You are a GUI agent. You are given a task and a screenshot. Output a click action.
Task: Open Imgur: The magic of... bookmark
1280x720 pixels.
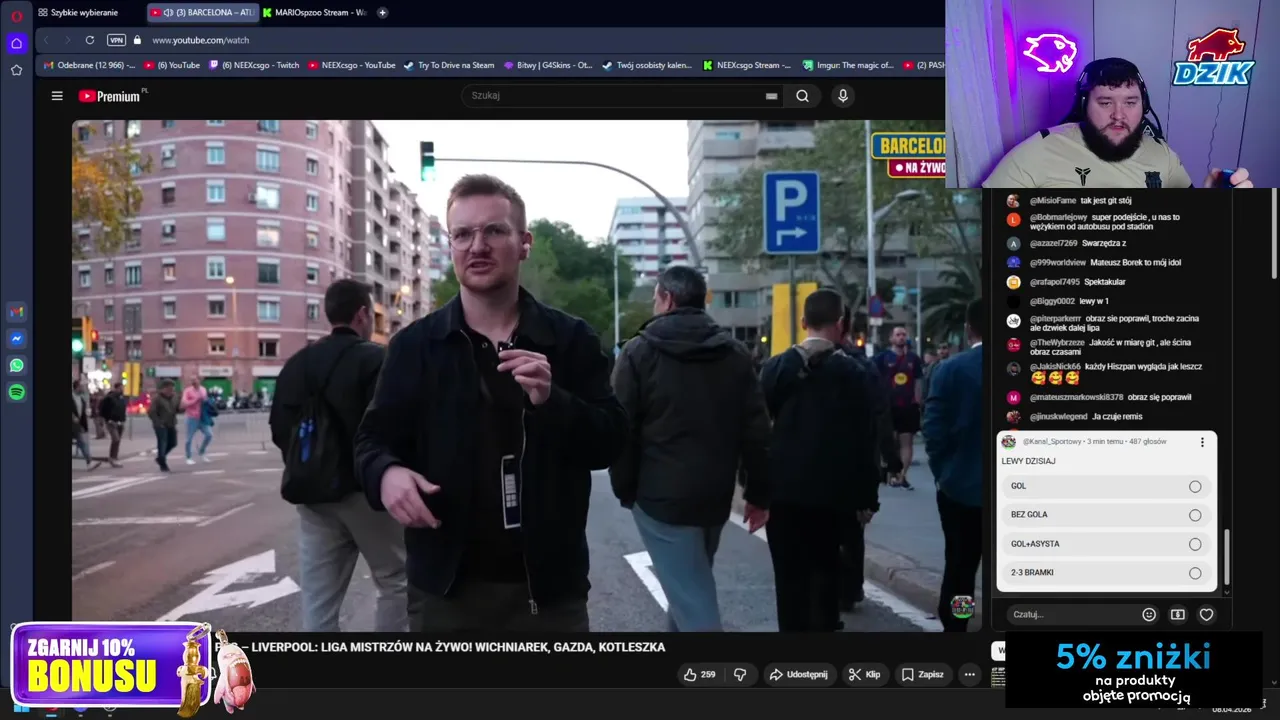point(848,65)
